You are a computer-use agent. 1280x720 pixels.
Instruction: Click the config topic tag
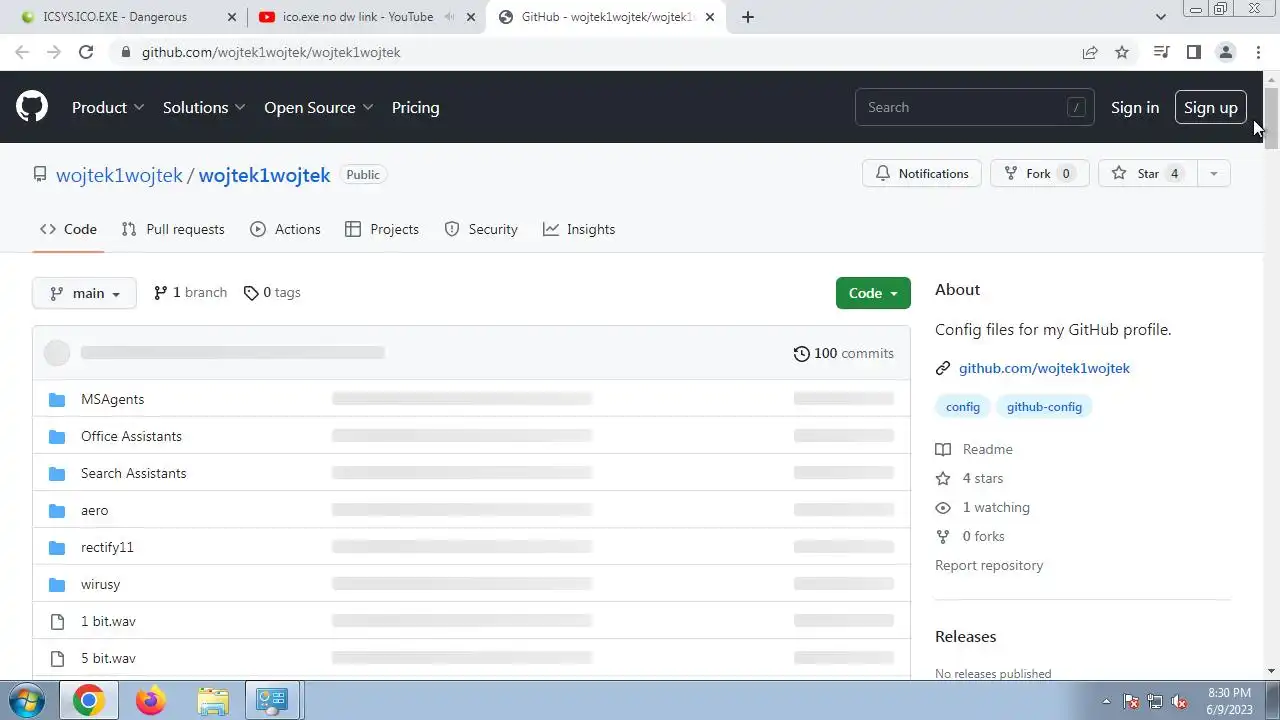(x=963, y=407)
